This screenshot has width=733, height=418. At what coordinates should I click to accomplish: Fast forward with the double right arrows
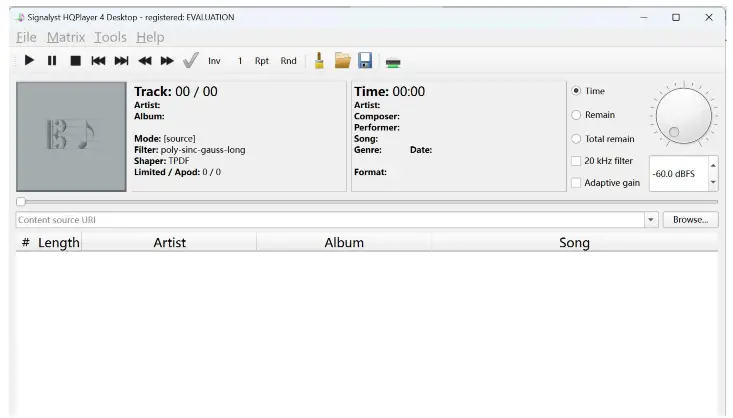pos(167,61)
